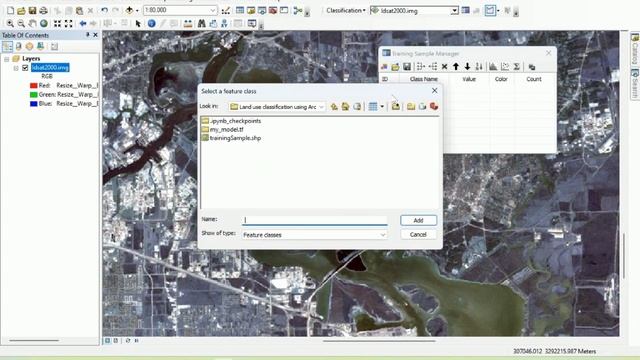
Task: Zoom to Full Extent globe icon
Action: point(44,24)
